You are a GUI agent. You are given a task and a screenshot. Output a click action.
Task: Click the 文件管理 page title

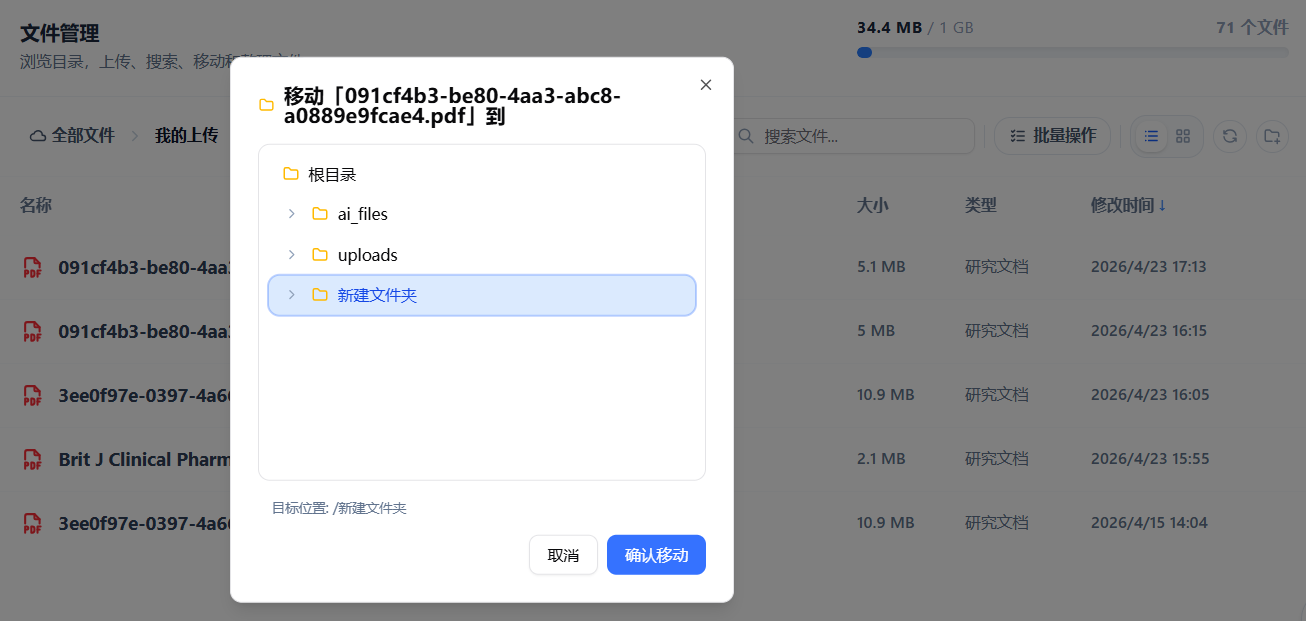pos(60,34)
